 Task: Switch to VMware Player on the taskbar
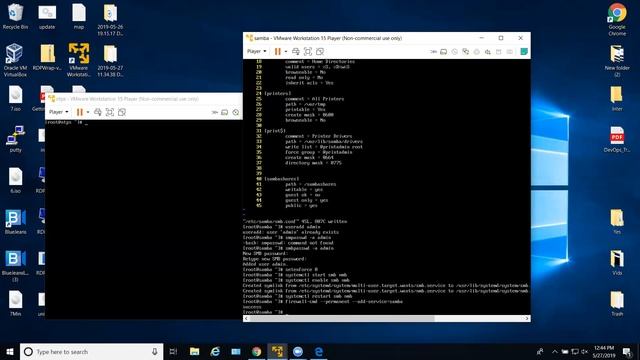coord(277,351)
